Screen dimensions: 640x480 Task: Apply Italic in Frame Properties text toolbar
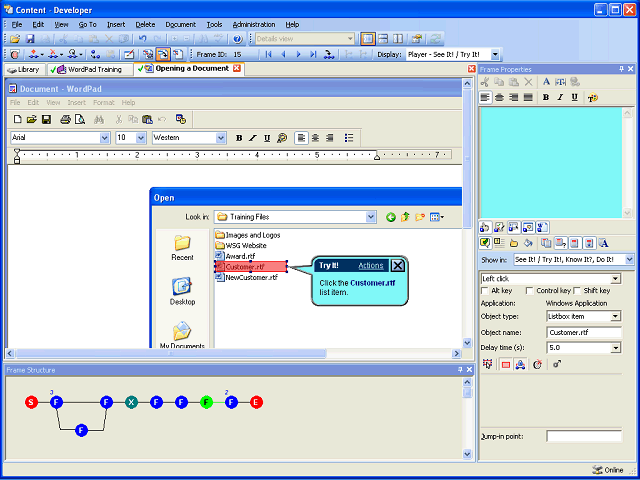point(560,98)
